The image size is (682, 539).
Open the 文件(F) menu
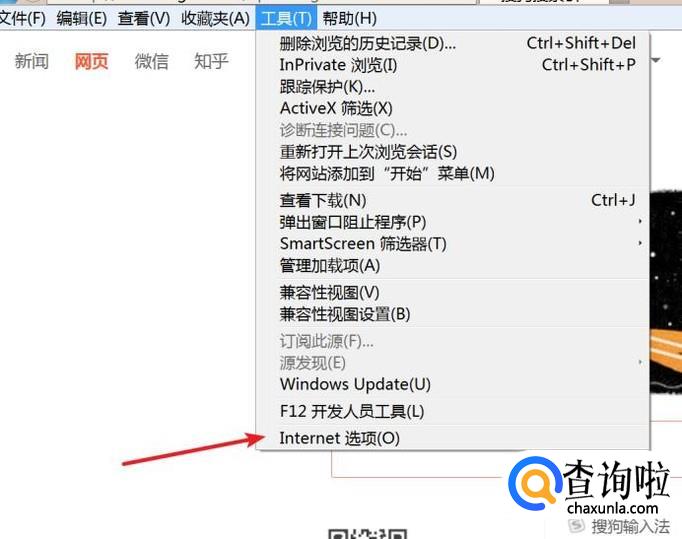point(22,18)
